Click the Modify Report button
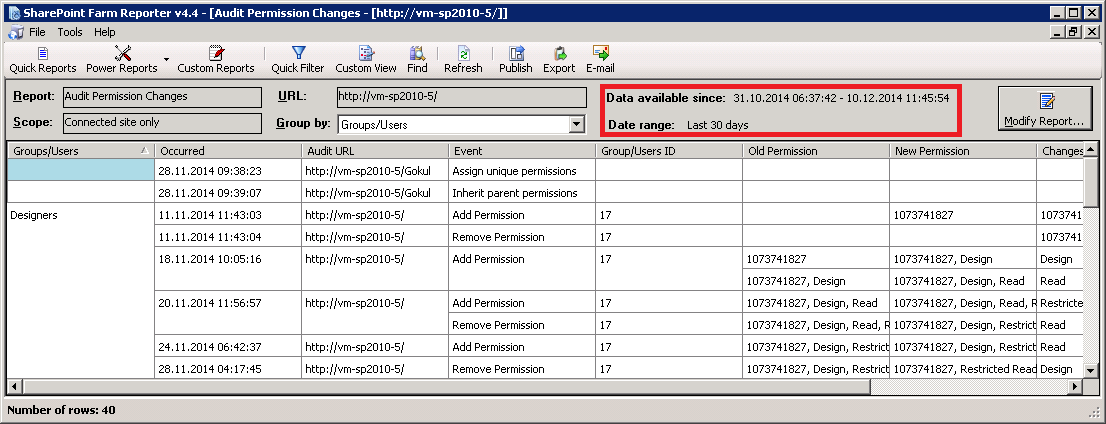 (1045, 109)
